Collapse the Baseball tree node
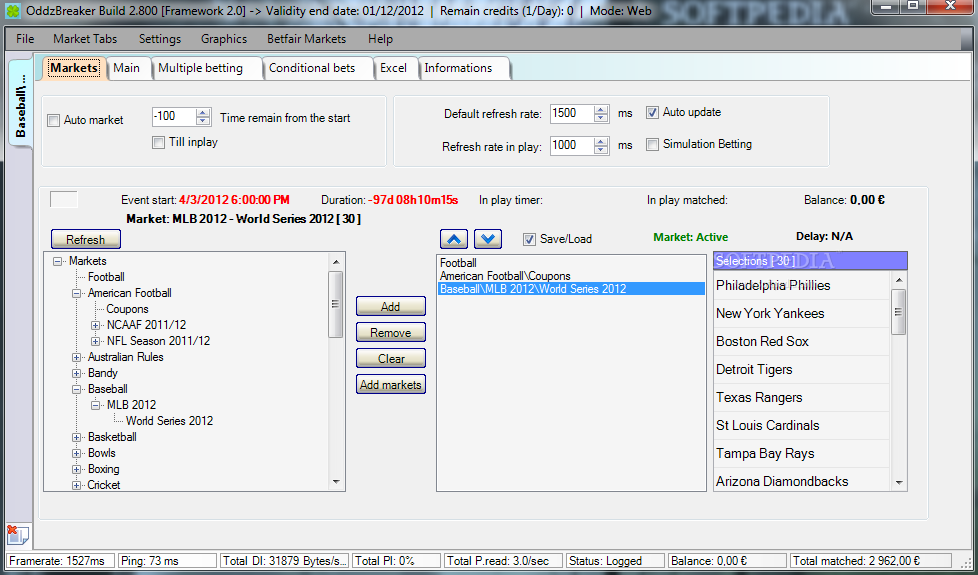This screenshot has height=575, width=978. tap(76, 389)
